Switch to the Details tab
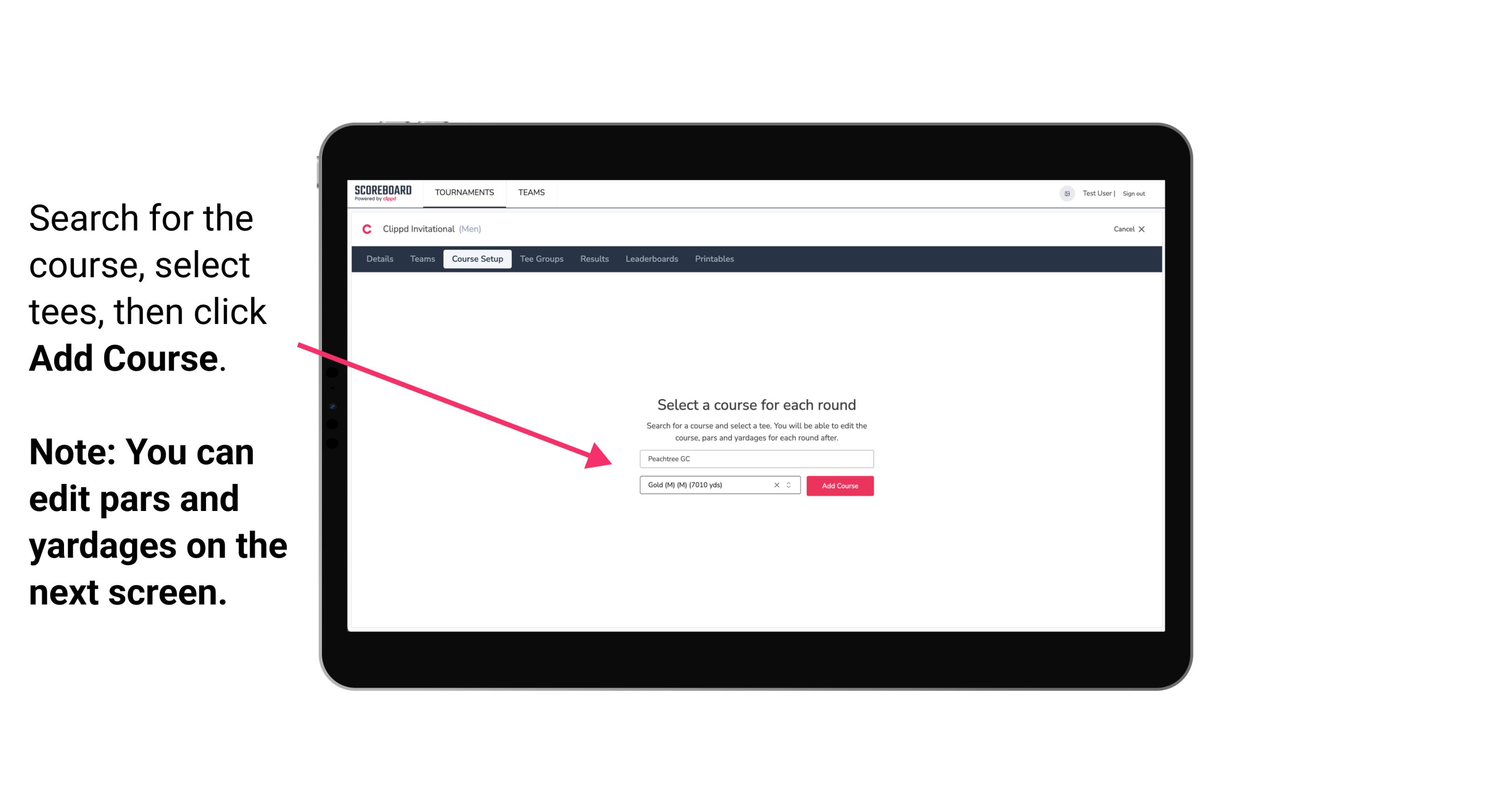The width and height of the screenshot is (1510, 812). (378, 259)
